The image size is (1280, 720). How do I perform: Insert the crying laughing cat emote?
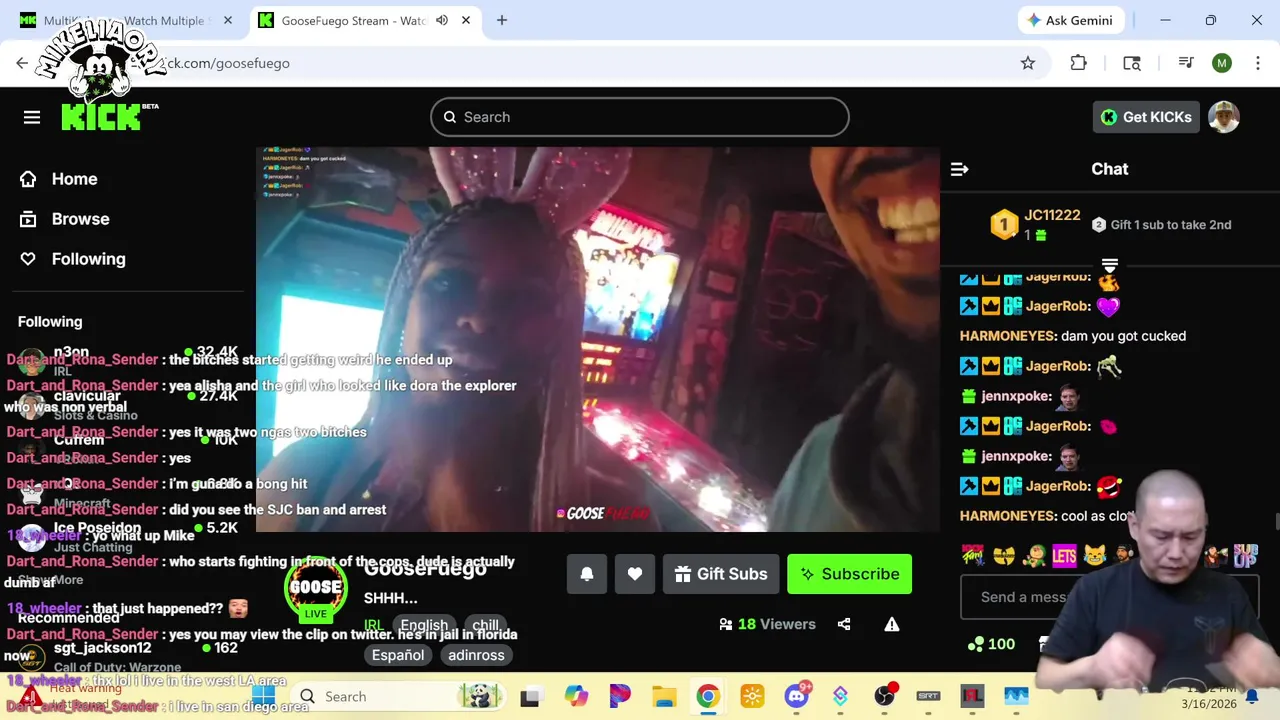1094,554
